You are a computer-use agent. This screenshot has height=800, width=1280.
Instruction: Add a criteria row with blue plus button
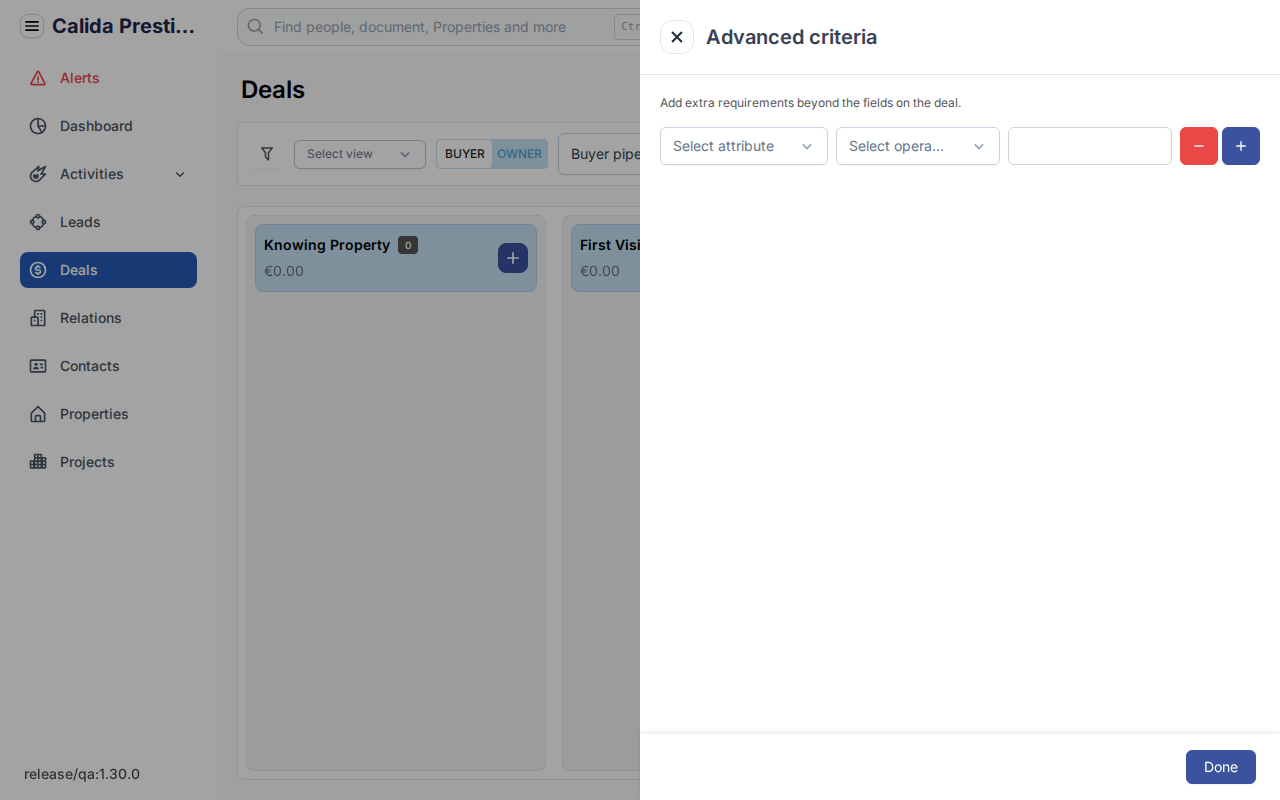click(1241, 146)
